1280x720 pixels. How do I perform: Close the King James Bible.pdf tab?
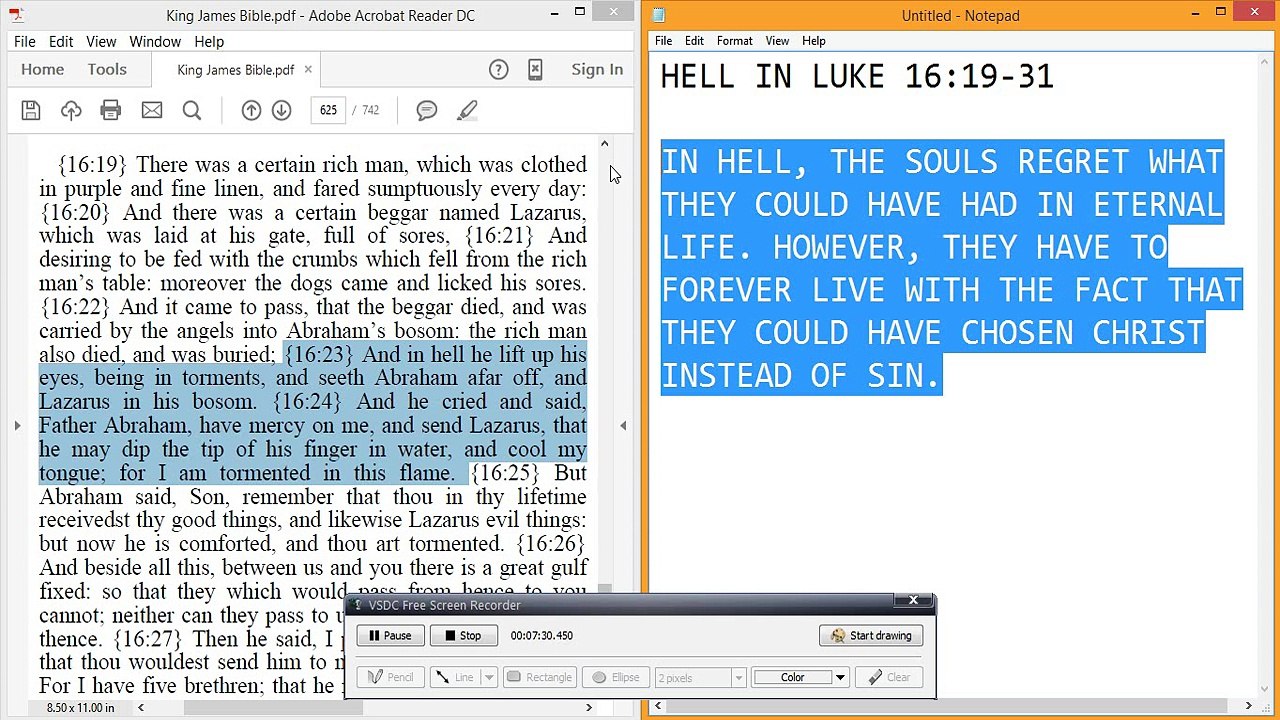click(308, 69)
